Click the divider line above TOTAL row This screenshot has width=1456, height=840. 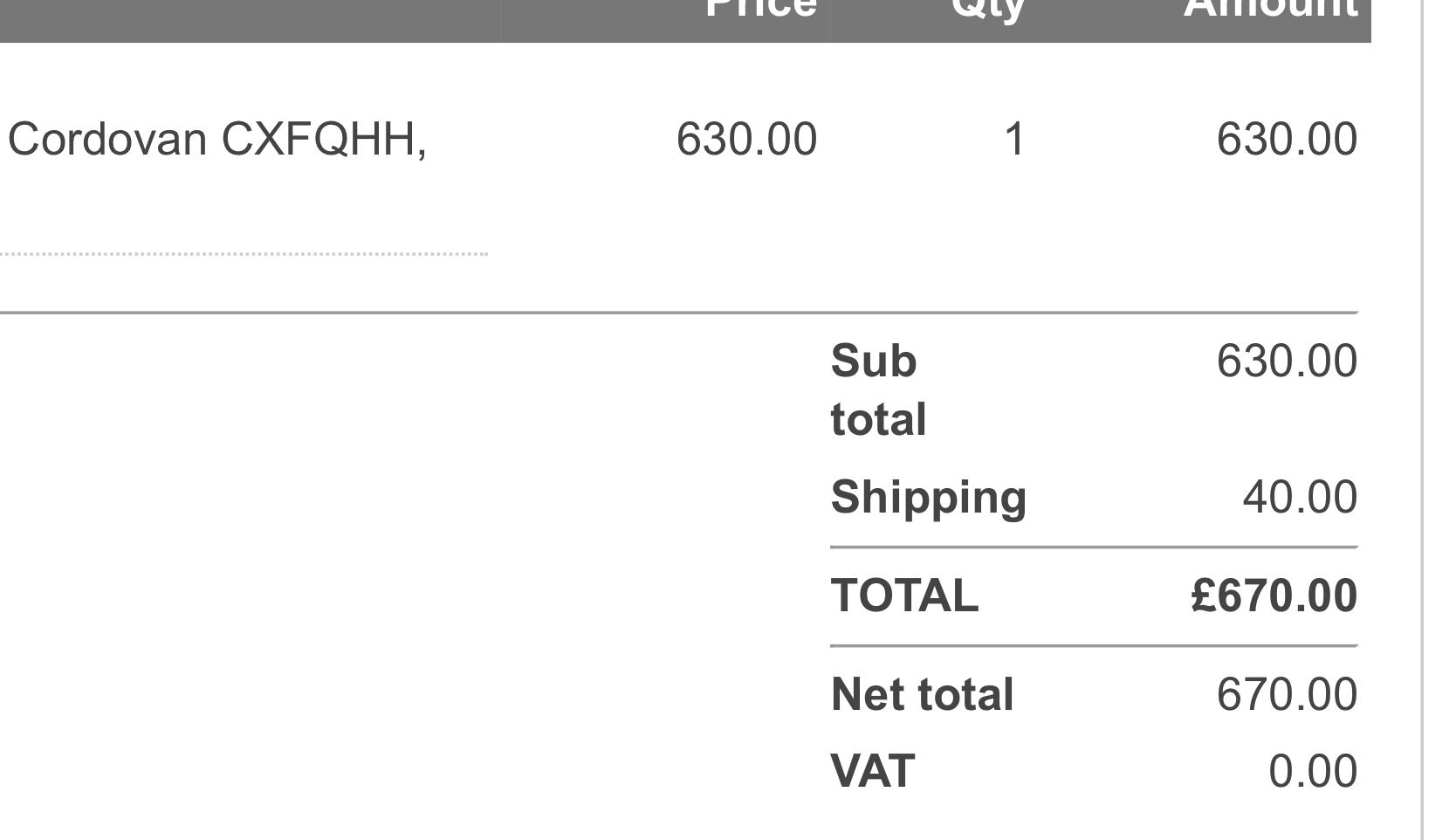[1094, 547]
